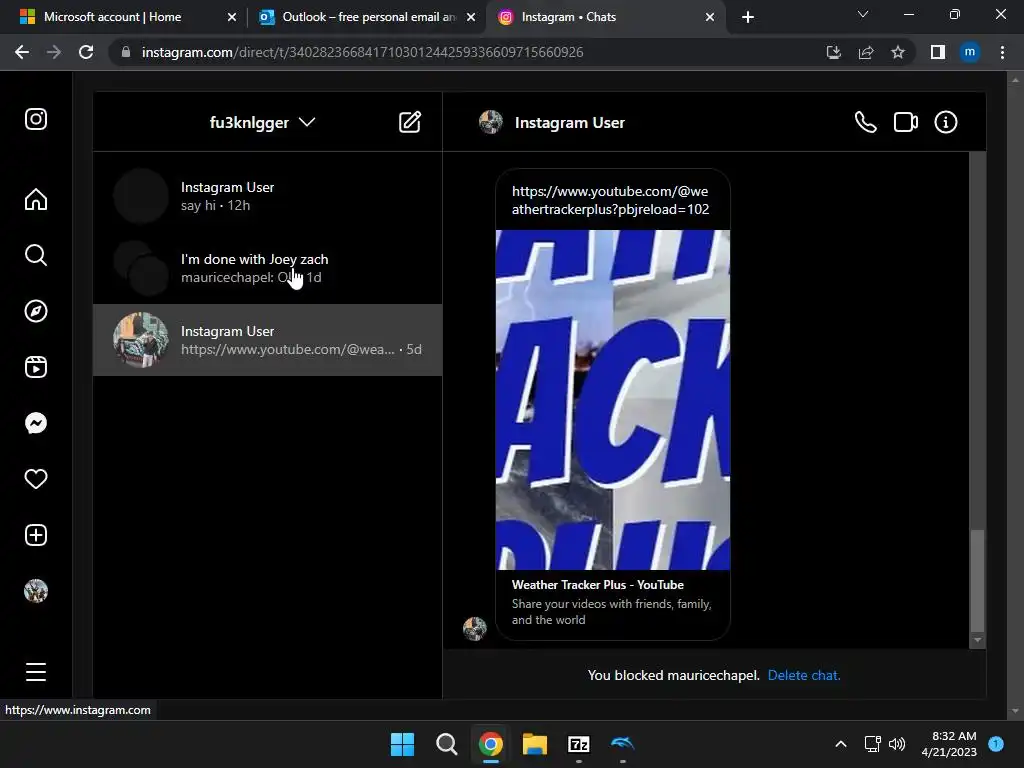Click Chrome icon in taskbar
The height and width of the screenshot is (768, 1024).
[x=490, y=744]
